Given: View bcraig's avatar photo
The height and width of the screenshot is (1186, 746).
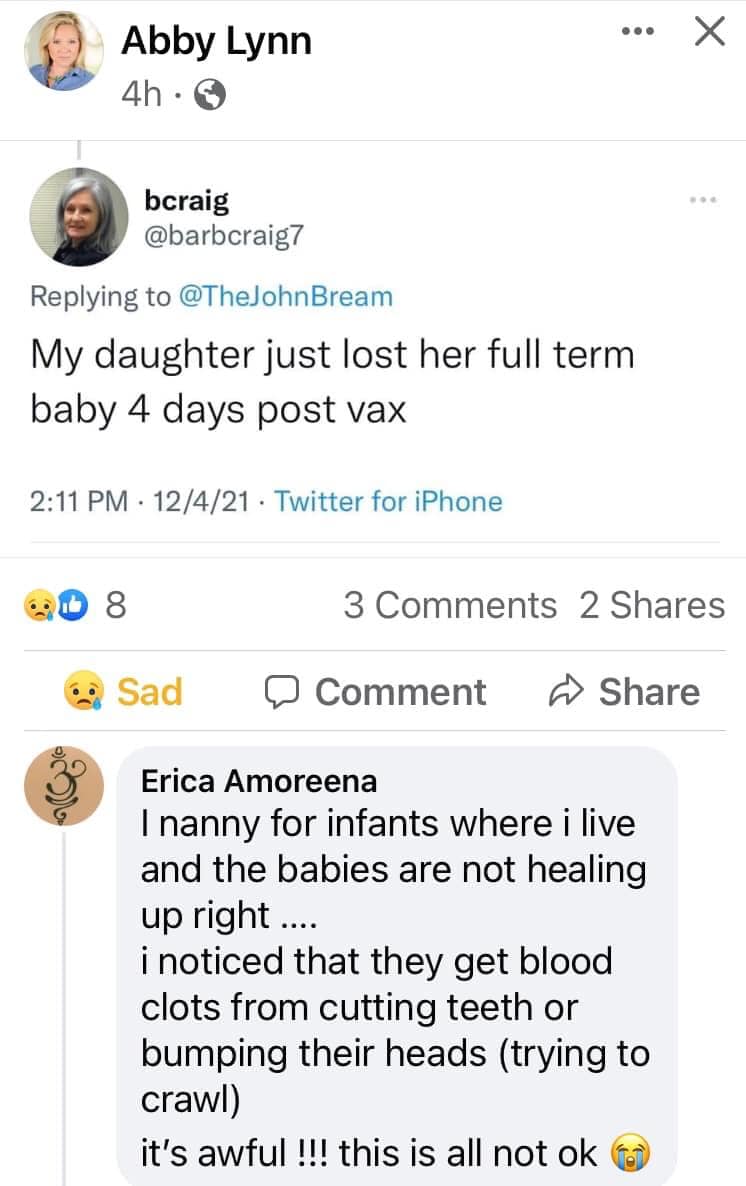Looking at the screenshot, I should [79, 217].
